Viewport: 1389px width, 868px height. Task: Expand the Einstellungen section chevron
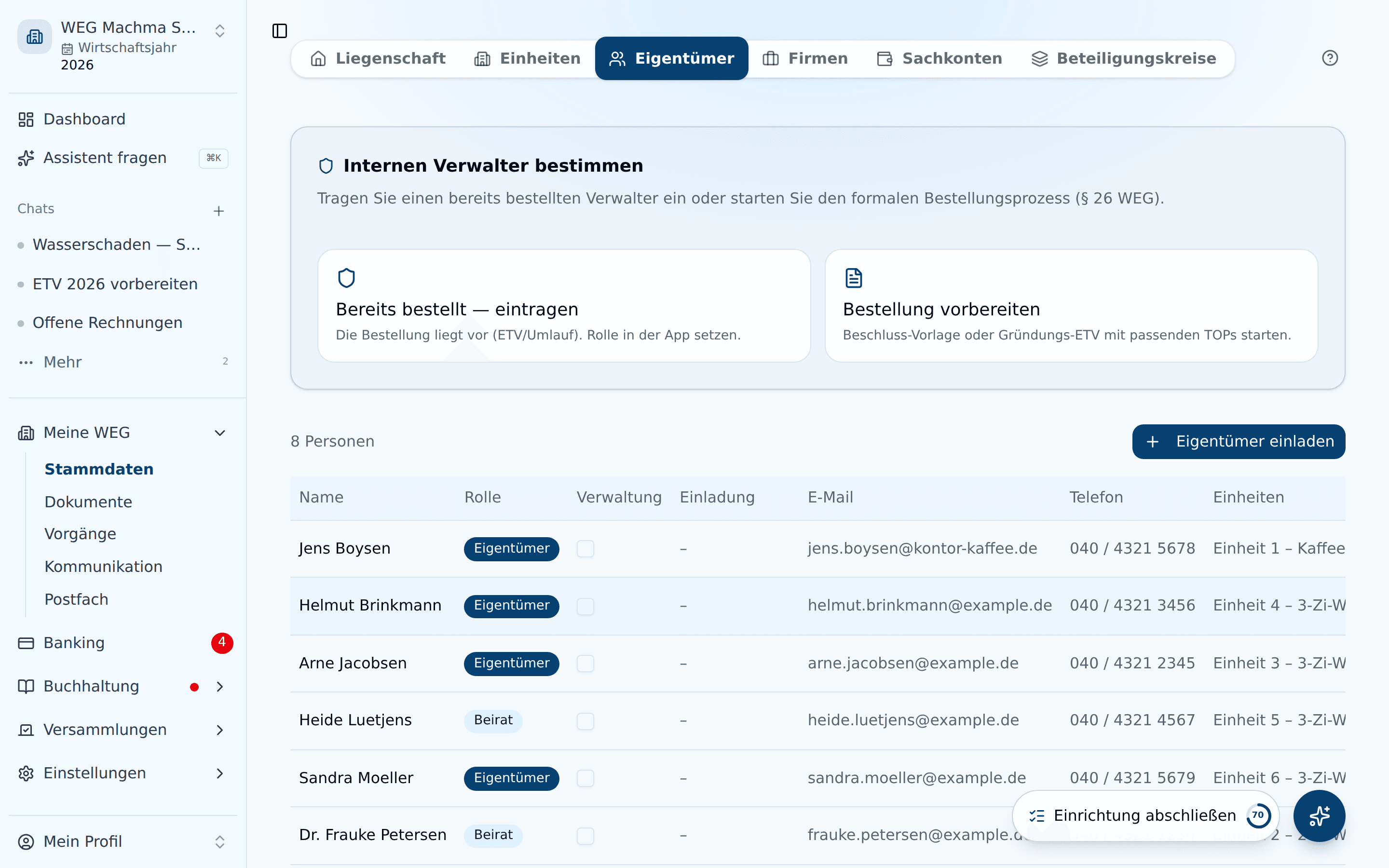219,773
